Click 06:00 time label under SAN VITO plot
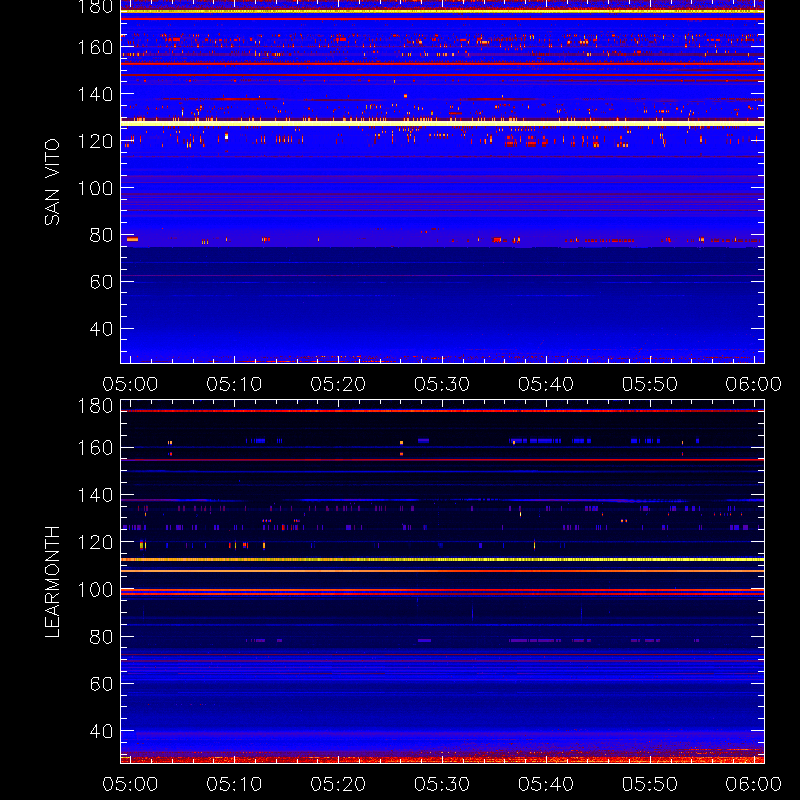The height and width of the screenshot is (800, 800). (x=754, y=384)
